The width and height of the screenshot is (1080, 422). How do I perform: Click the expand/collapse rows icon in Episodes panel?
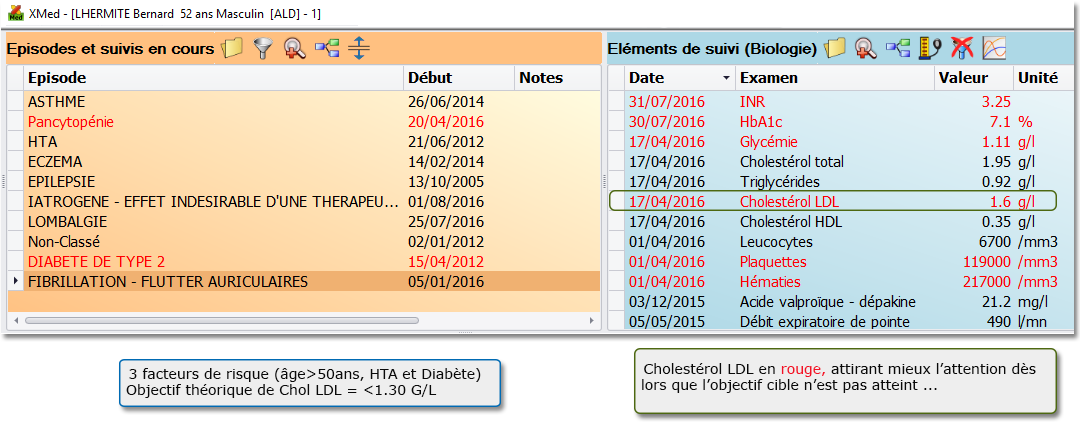358,47
